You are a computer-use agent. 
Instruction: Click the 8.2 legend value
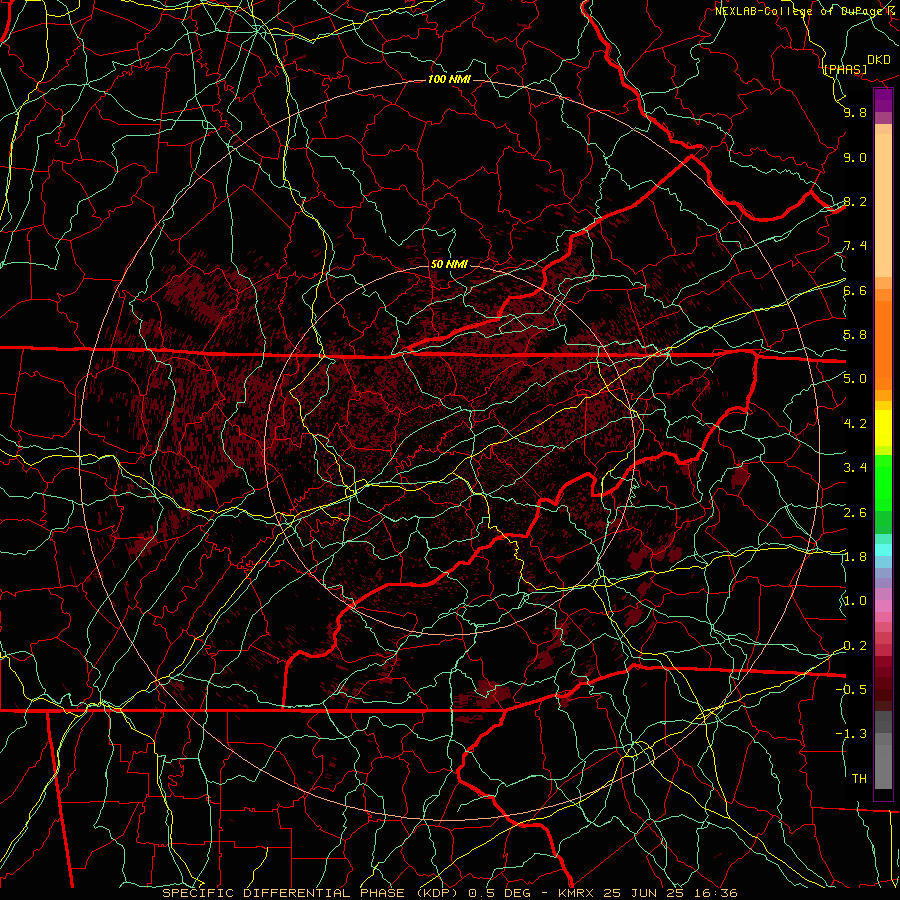coord(855,201)
